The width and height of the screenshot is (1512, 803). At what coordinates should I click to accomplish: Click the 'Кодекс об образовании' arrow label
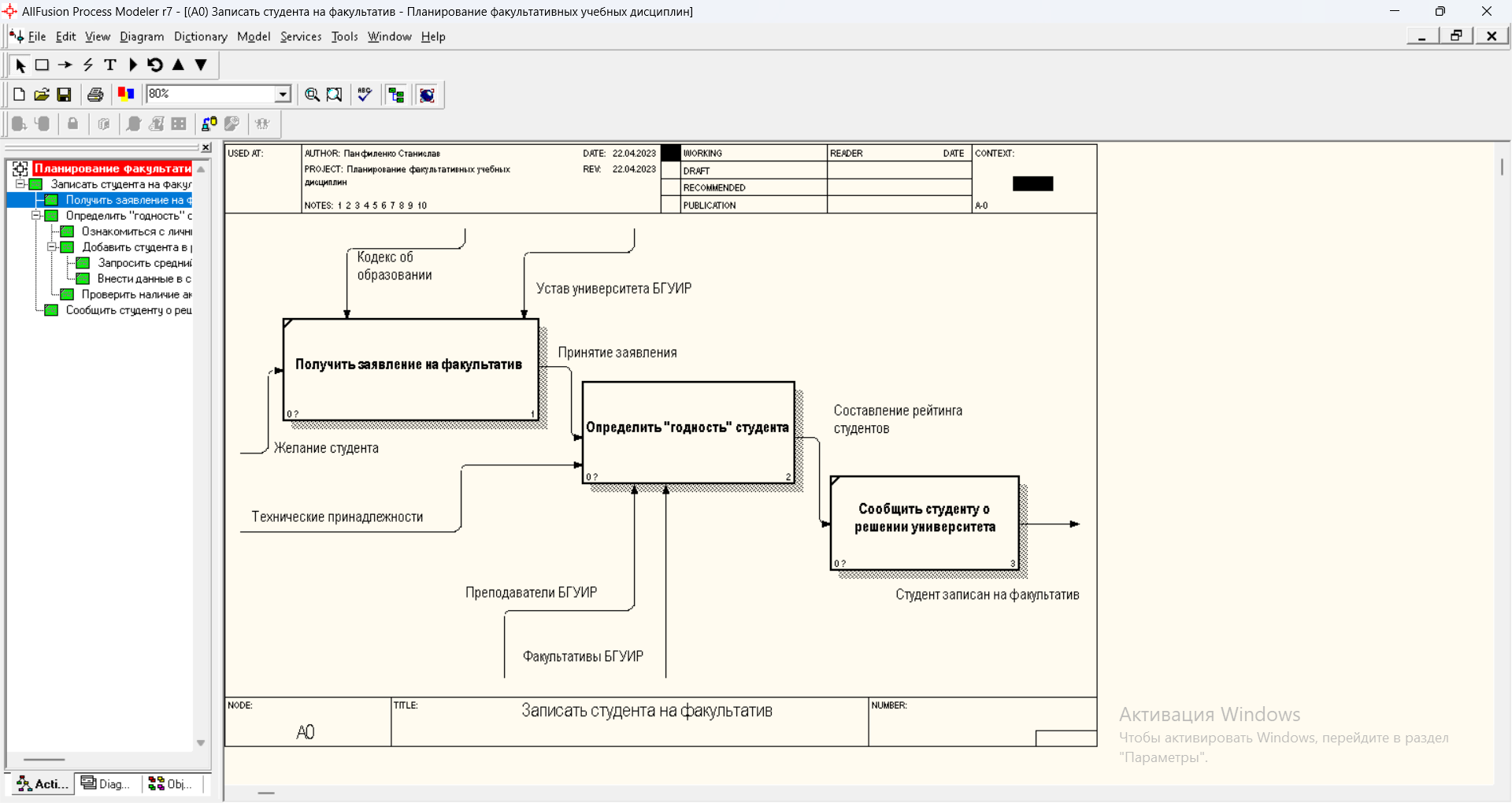tap(395, 266)
